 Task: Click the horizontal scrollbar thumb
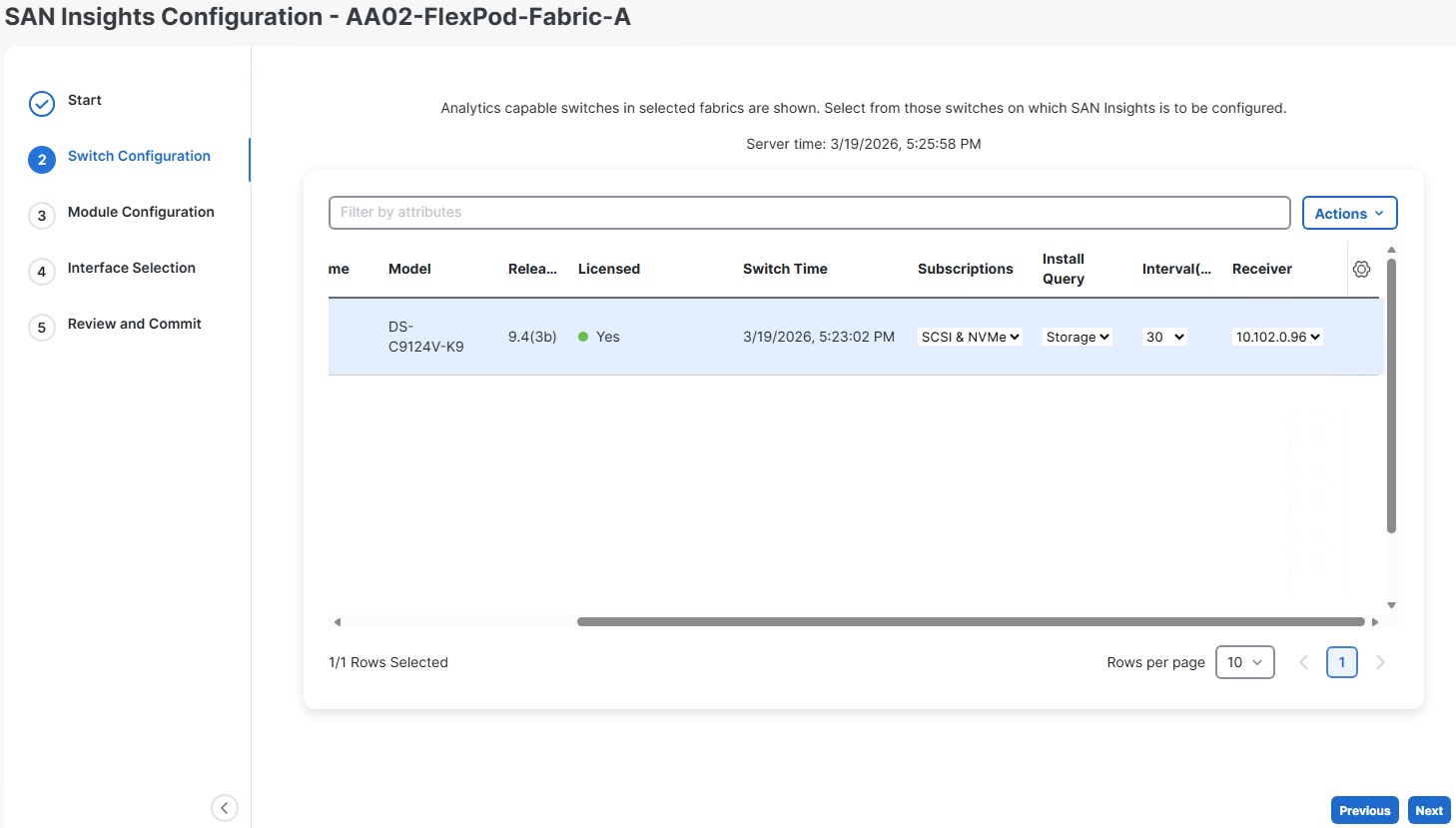(971, 622)
